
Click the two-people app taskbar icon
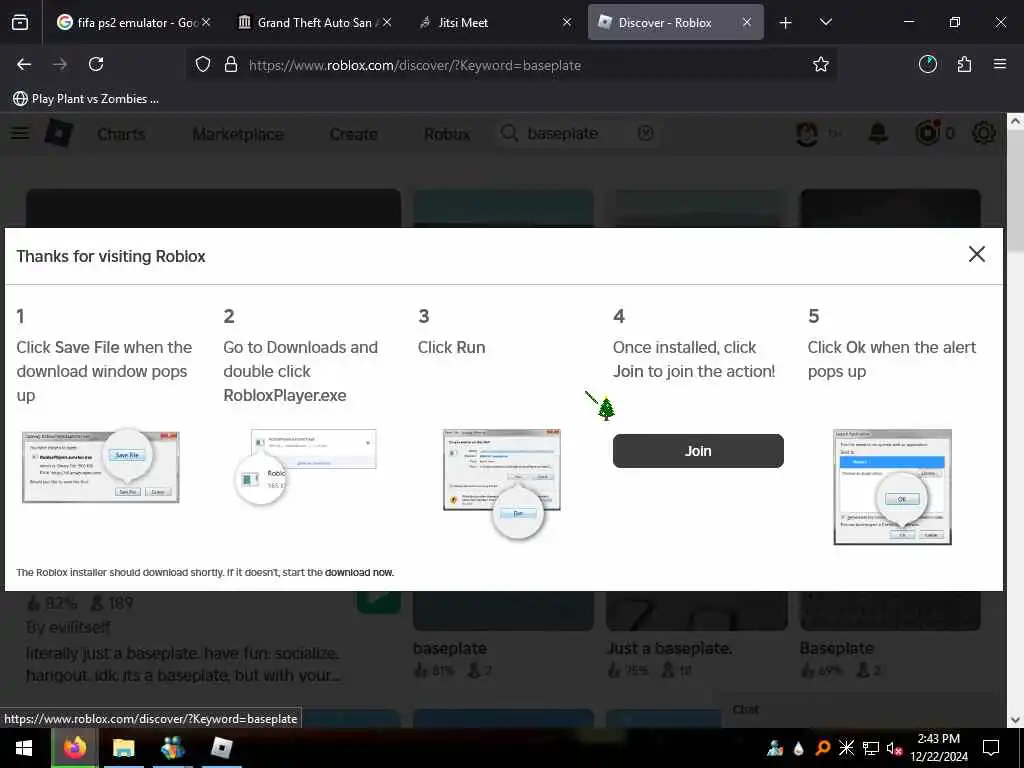172,748
